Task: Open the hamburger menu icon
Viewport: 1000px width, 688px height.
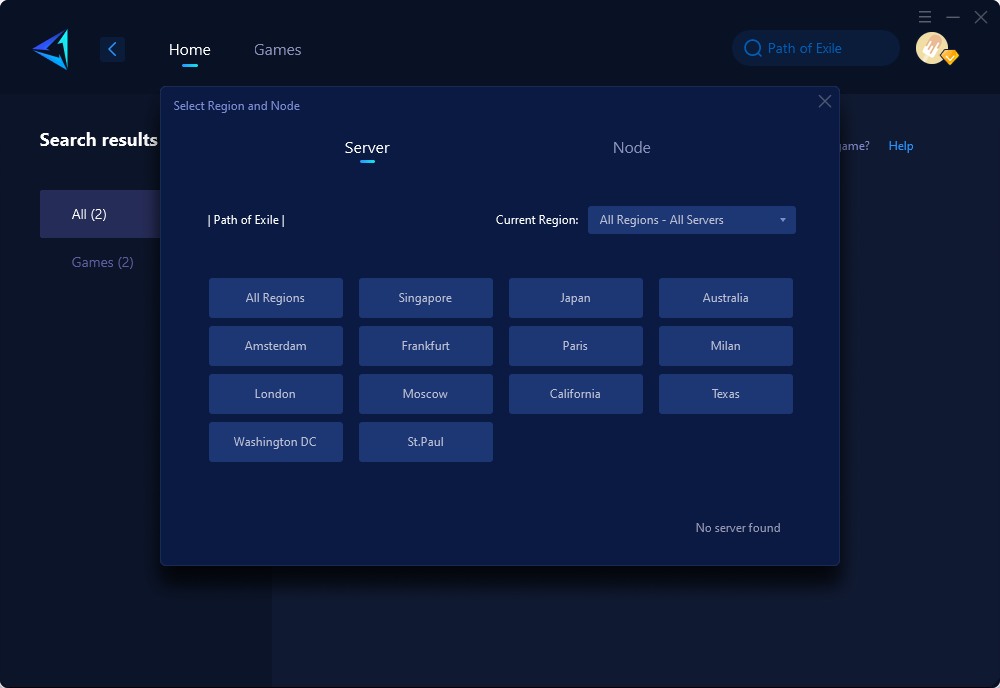Action: point(925,17)
